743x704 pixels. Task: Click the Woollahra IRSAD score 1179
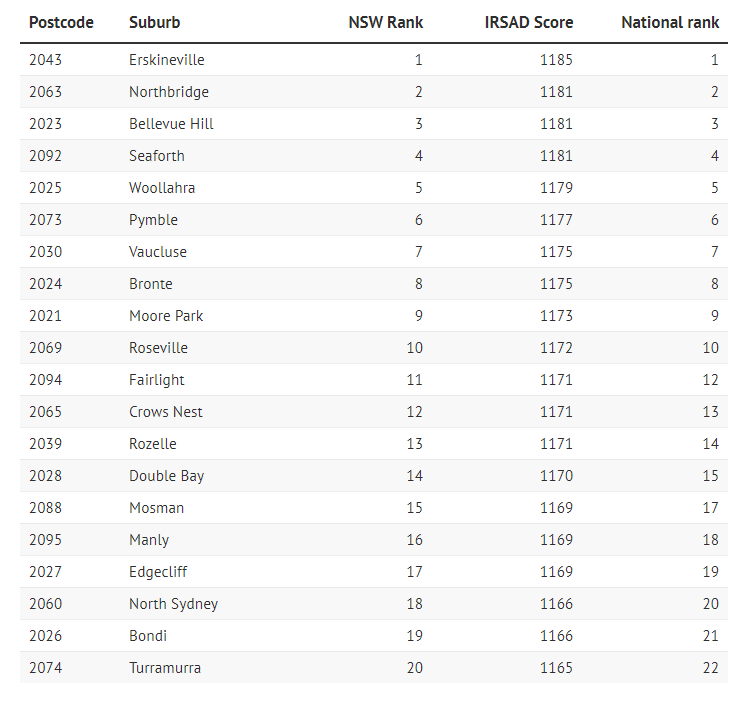[556, 188]
